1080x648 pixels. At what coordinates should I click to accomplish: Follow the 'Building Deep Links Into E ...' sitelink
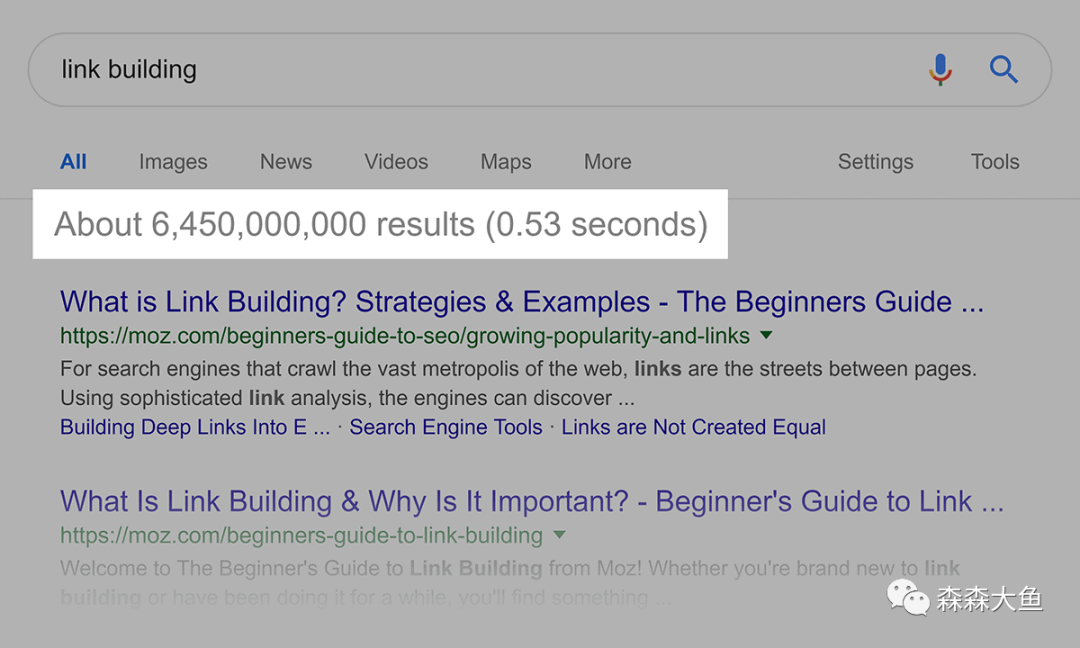click(195, 427)
